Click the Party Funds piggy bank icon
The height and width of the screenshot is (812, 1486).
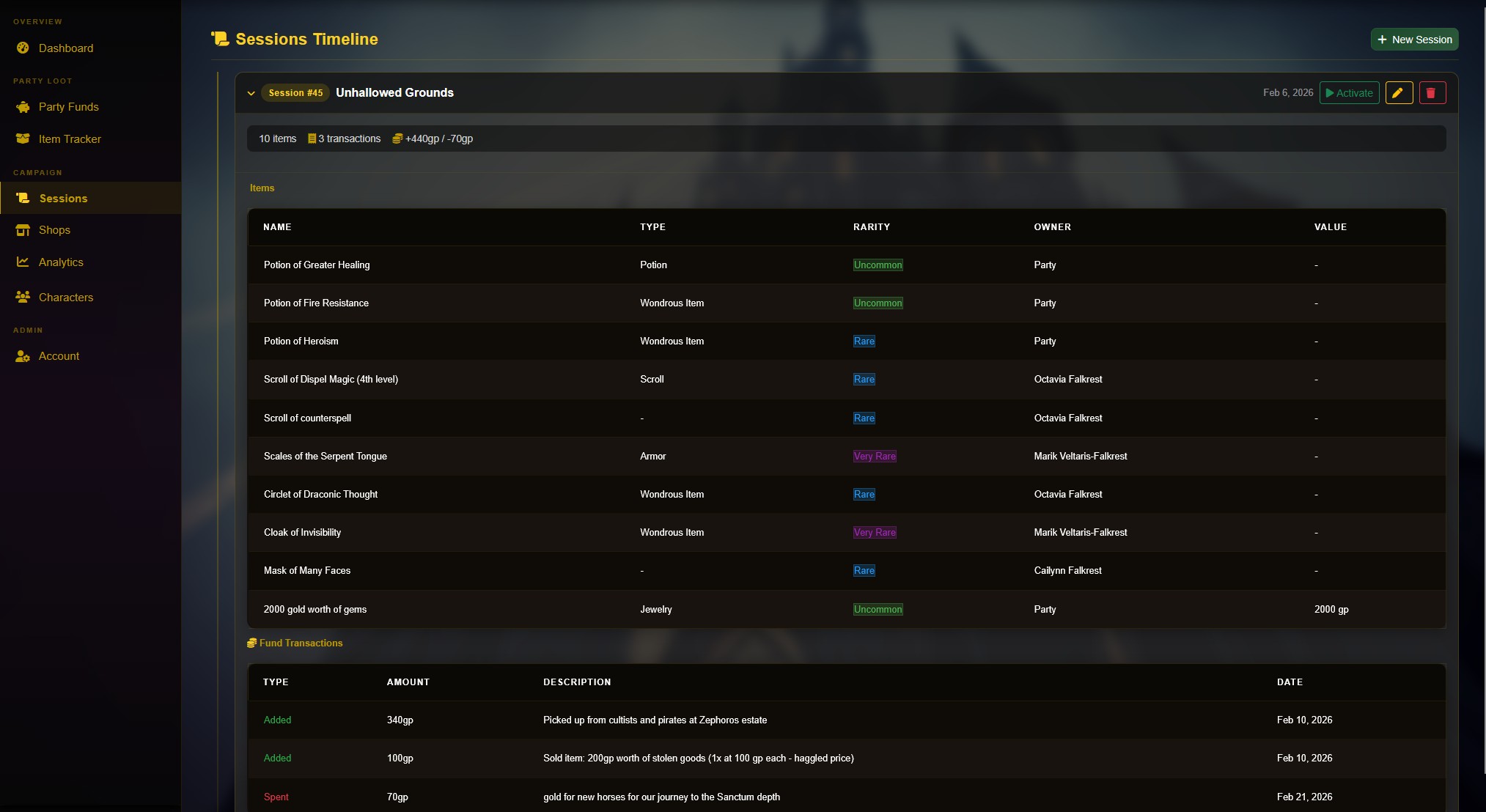tap(23, 107)
